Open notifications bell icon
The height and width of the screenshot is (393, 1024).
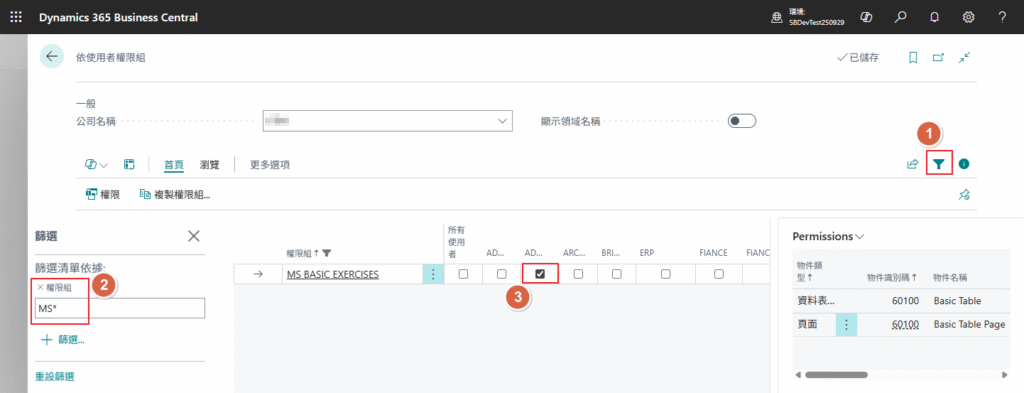pos(935,18)
